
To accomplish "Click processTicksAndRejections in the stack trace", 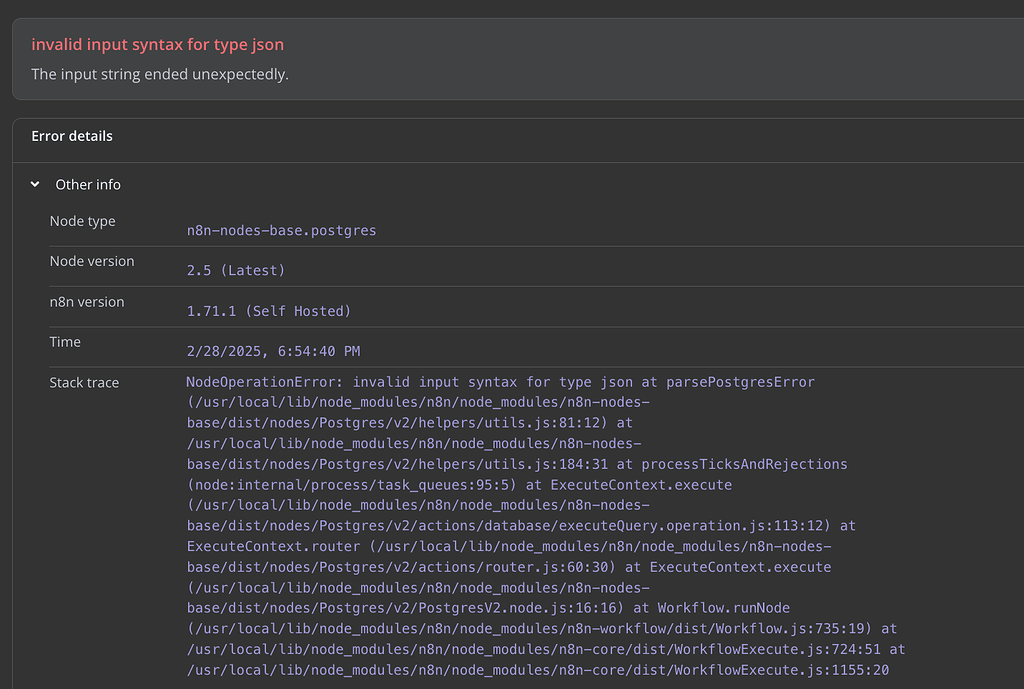I will pyautogui.click(x=744, y=464).
